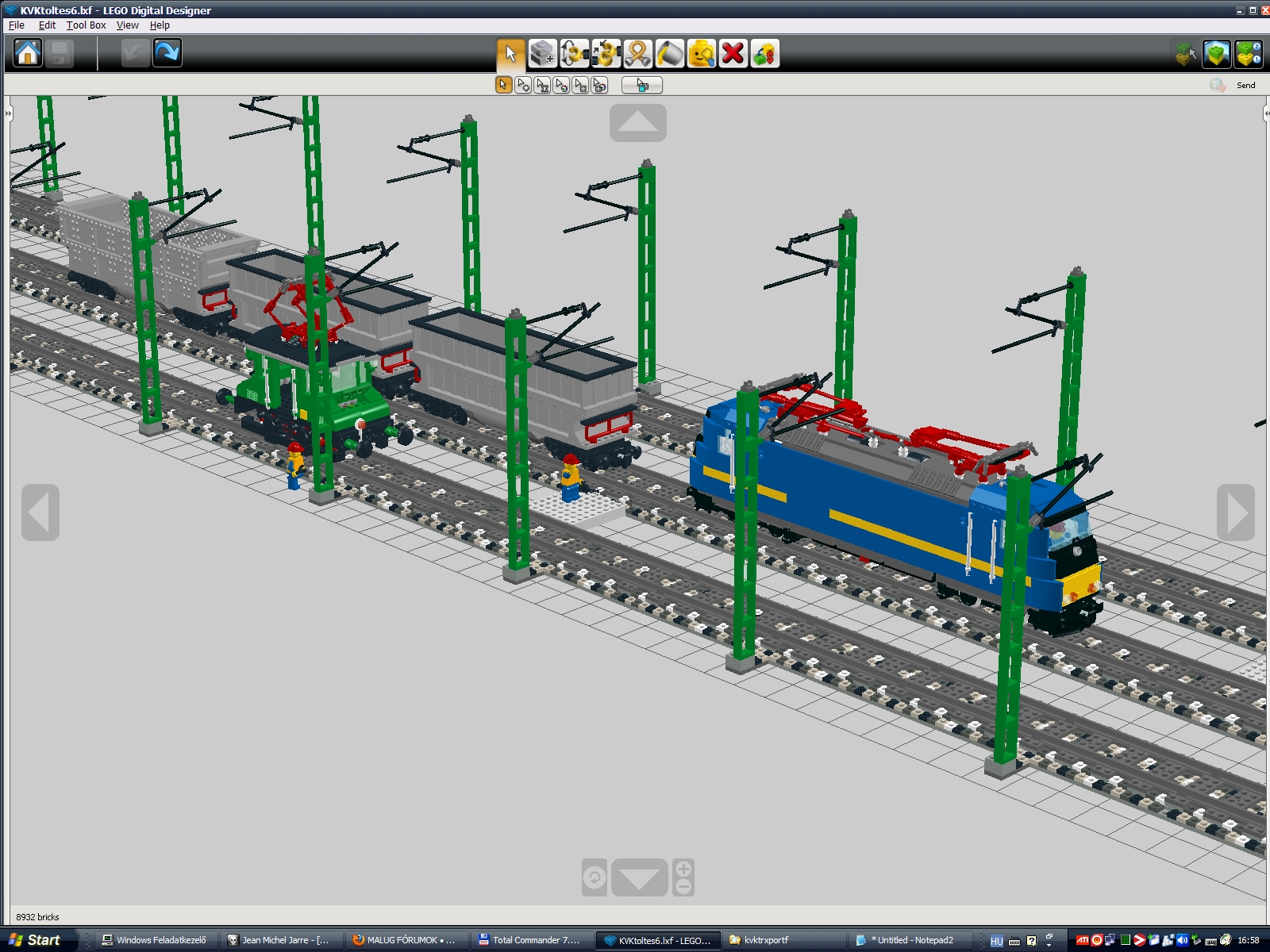The width and height of the screenshot is (1270, 952).
Task: Activate the Hinge tool
Action: [x=574, y=54]
